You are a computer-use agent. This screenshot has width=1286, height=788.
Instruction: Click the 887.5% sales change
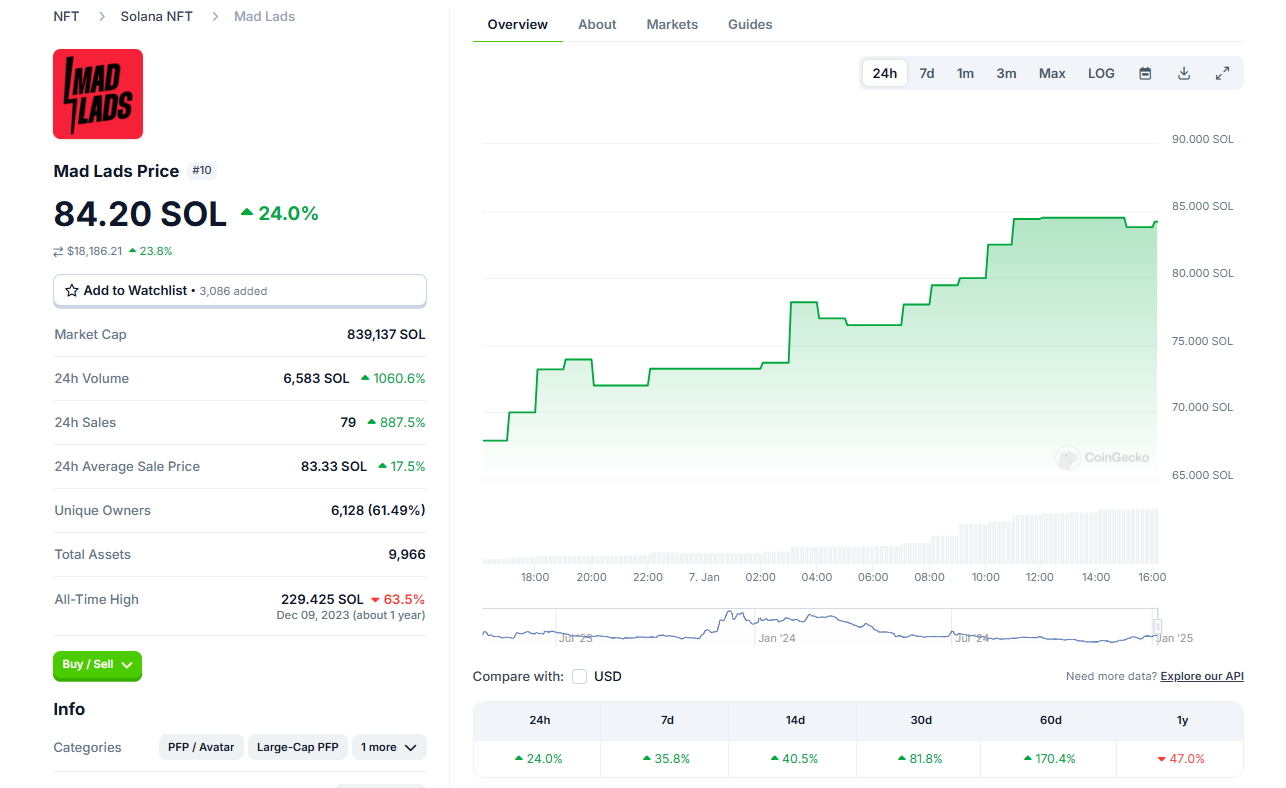(396, 423)
